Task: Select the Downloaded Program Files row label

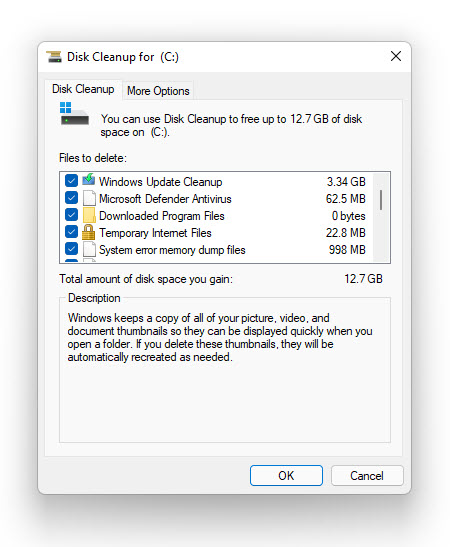Action: tap(162, 216)
